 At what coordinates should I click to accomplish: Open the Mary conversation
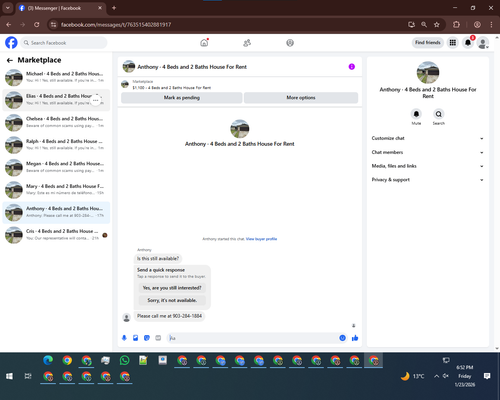pyautogui.click(x=56, y=190)
